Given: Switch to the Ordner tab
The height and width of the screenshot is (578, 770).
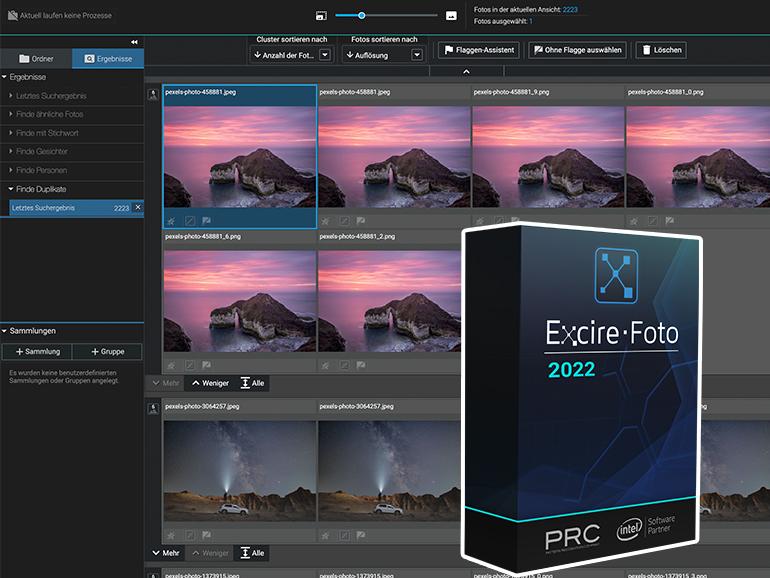Looking at the screenshot, I should tap(36, 59).
